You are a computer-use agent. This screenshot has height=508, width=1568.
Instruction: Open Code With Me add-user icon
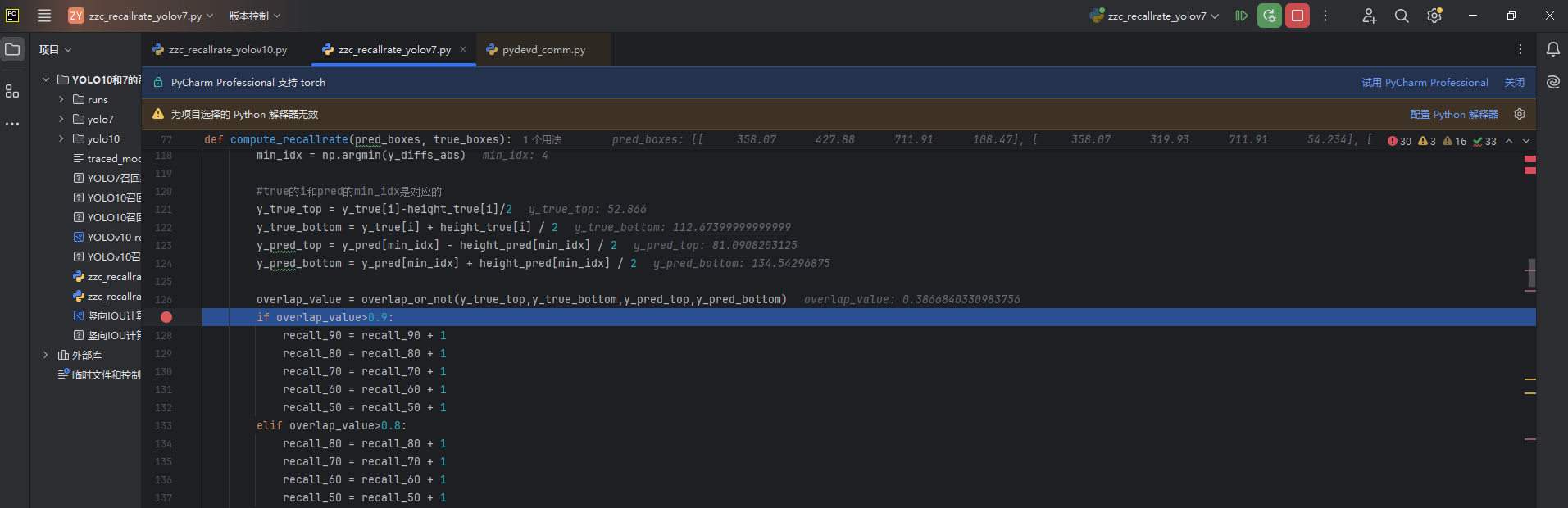tap(1370, 16)
